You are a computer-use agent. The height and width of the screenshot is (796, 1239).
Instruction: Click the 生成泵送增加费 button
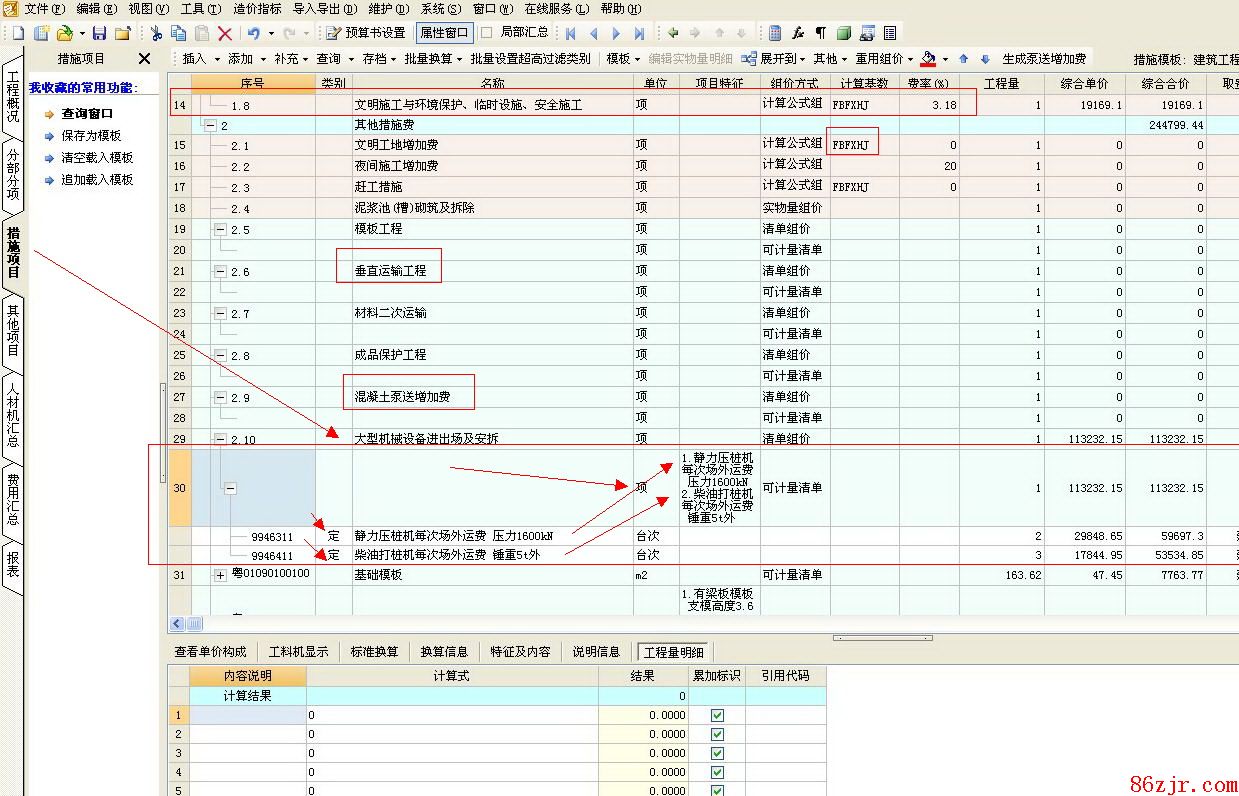(1044, 59)
